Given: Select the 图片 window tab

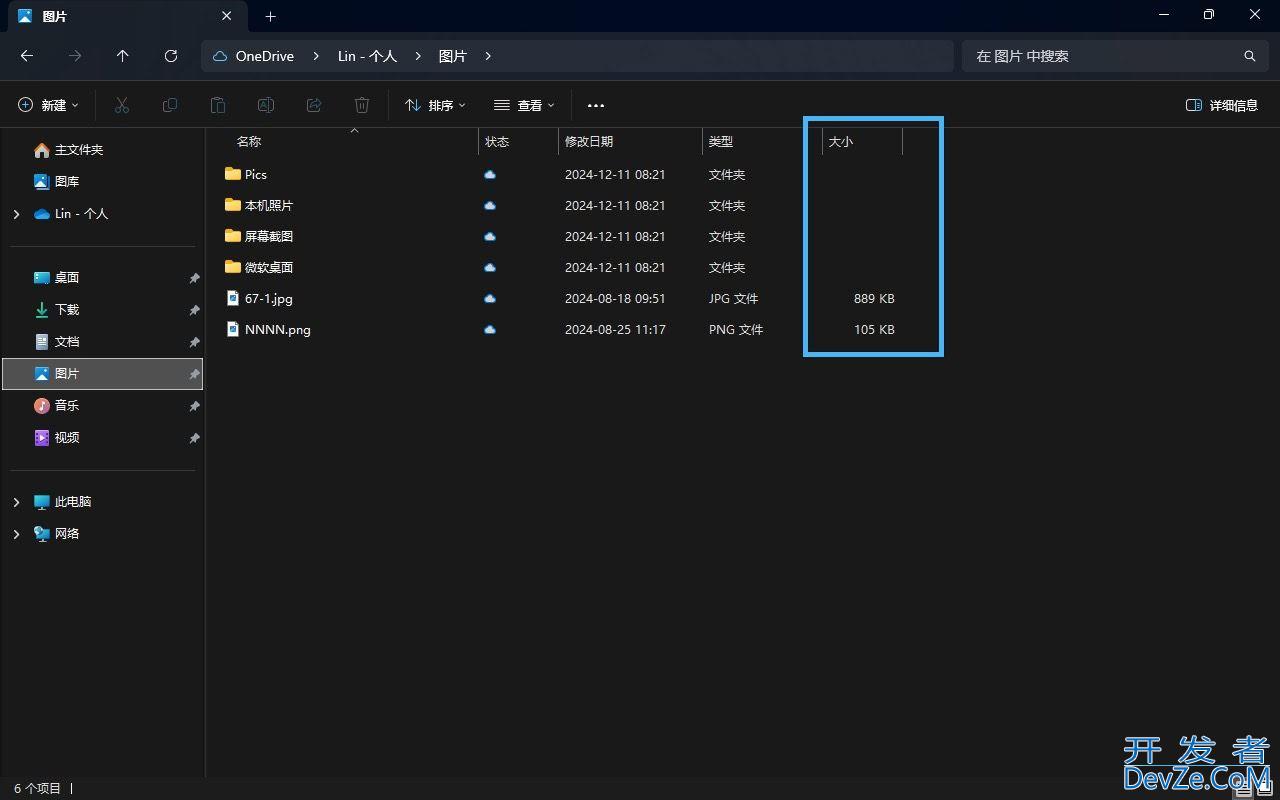Looking at the screenshot, I should point(125,16).
